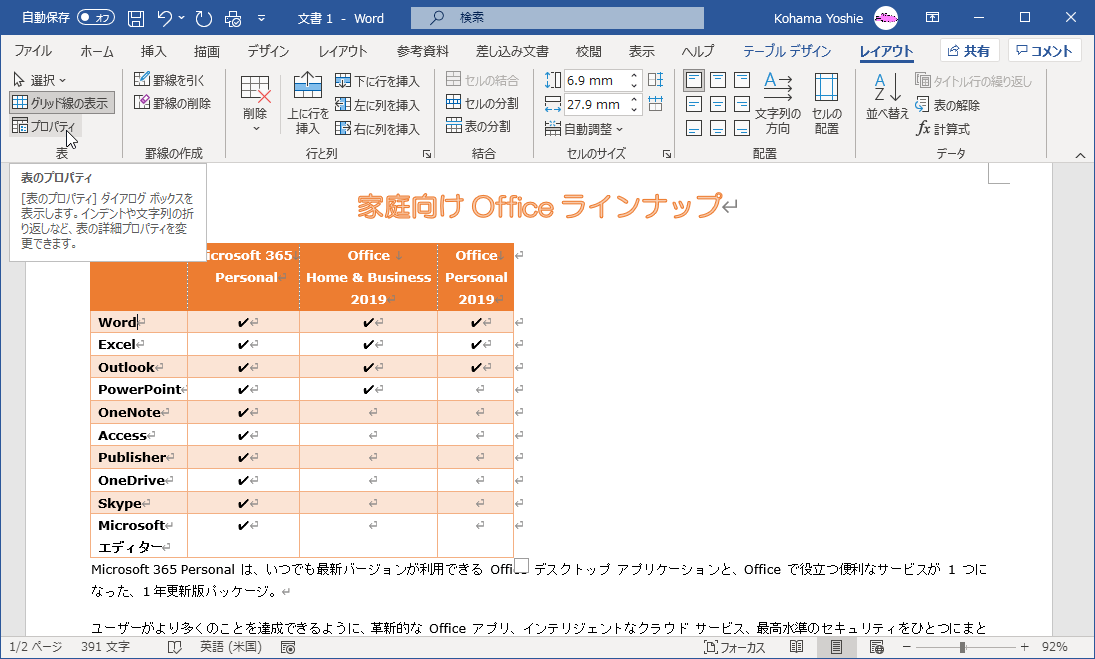This screenshot has width=1095, height=659.
Task: Click 計算式 formula button
Action: point(943,129)
